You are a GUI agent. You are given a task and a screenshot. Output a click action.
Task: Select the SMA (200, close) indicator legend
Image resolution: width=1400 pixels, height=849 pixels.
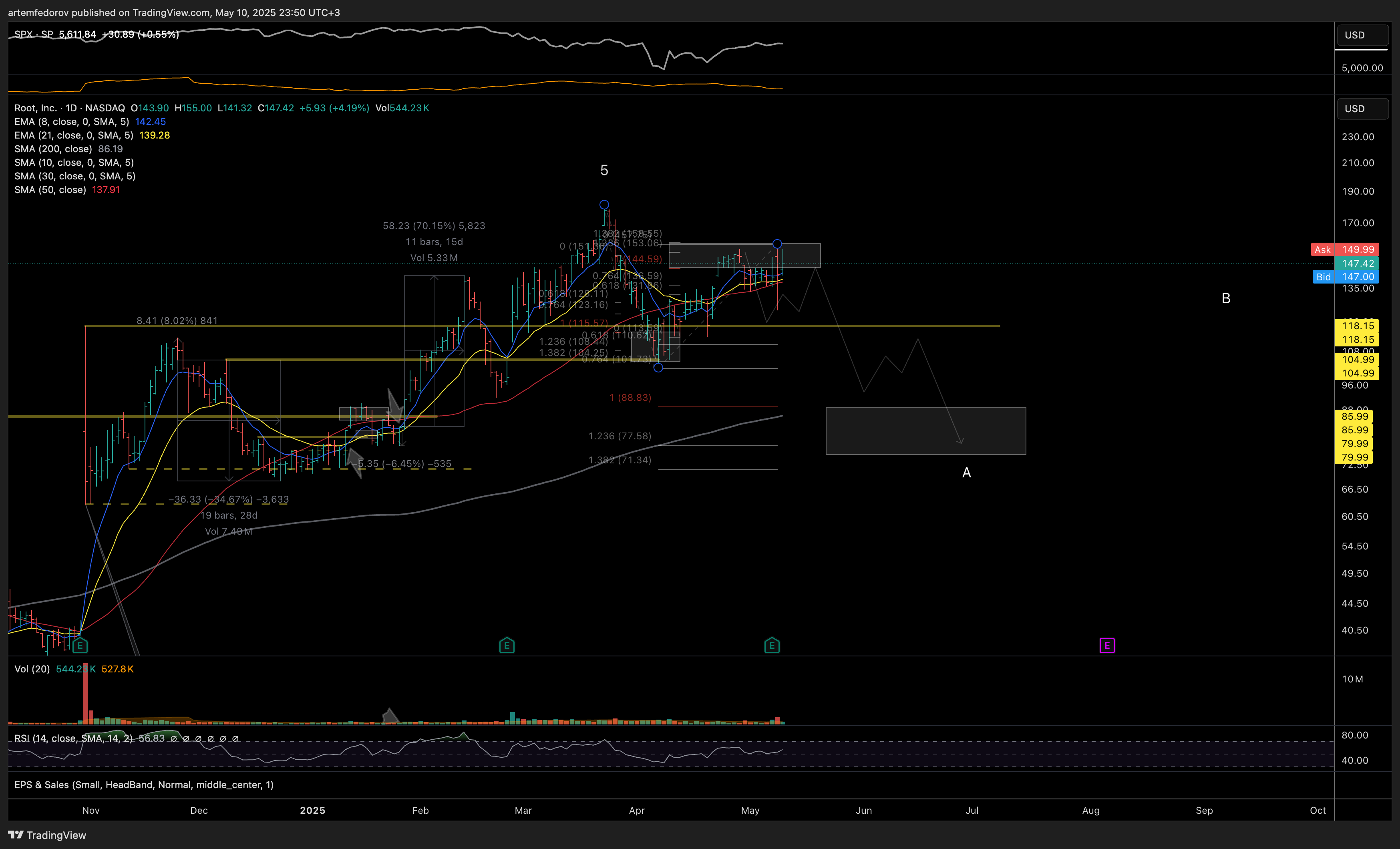coord(53,149)
